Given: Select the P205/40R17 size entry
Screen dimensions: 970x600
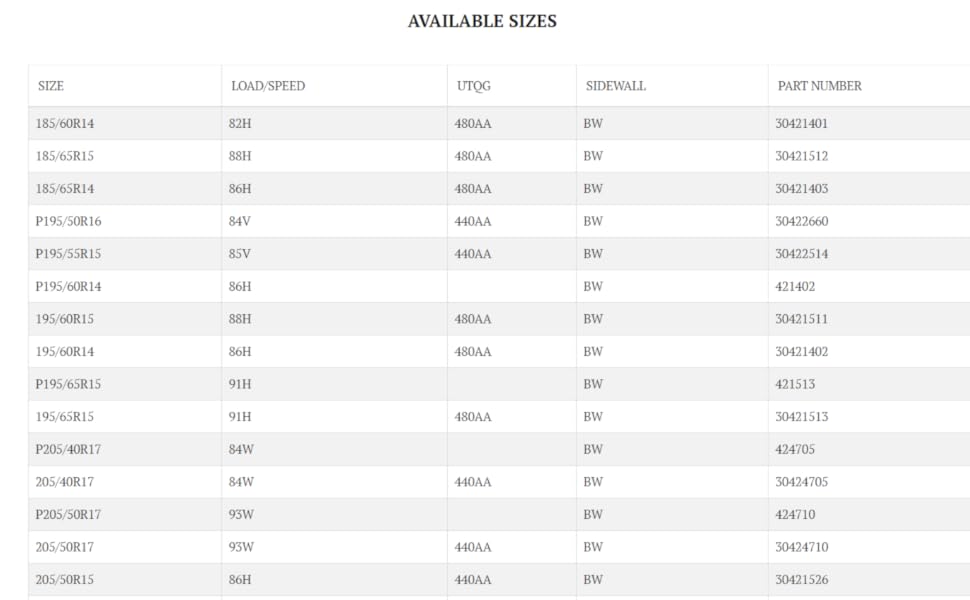Looking at the screenshot, I should (68, 449).
